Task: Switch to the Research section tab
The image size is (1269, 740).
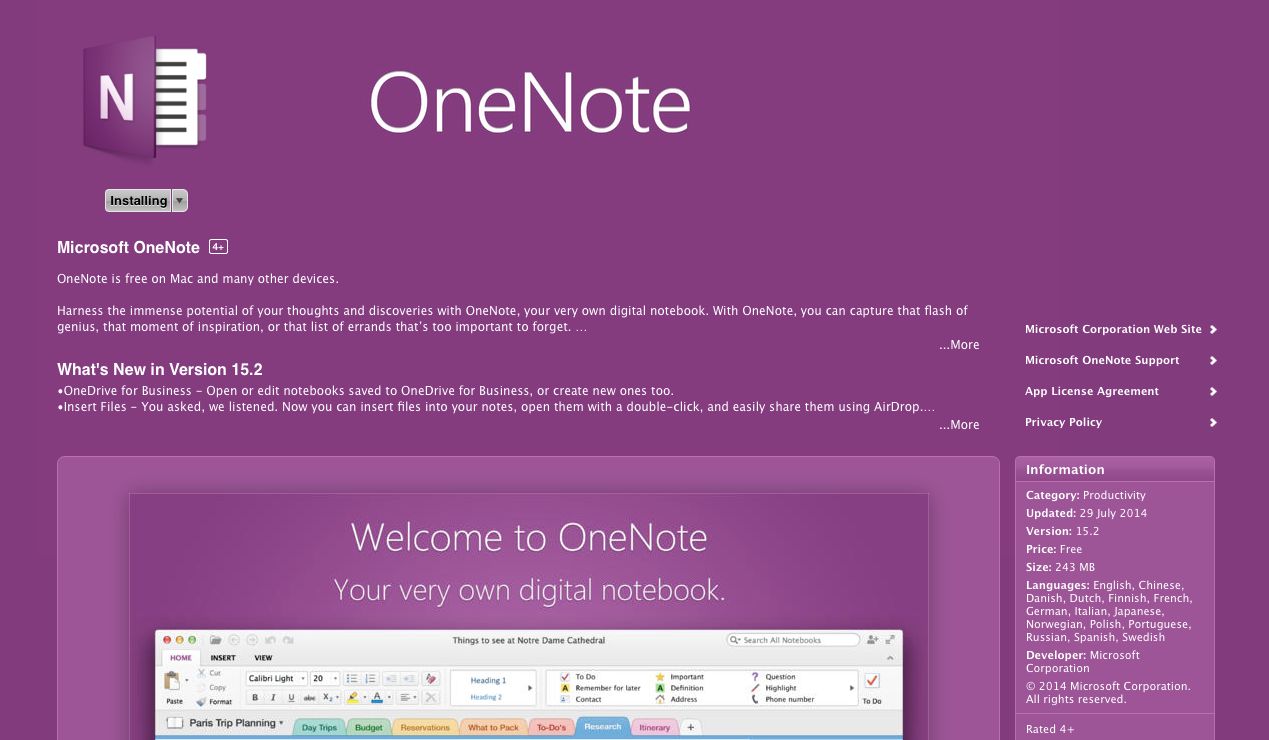Action: 602,727
